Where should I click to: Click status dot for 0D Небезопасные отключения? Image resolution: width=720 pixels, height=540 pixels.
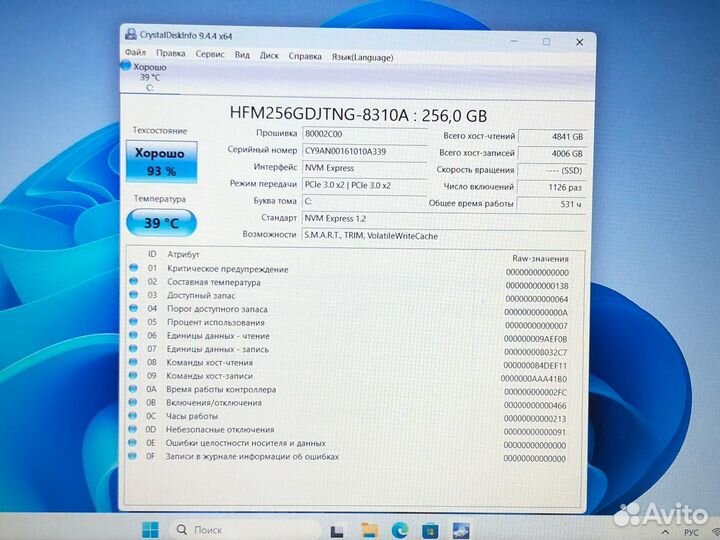point(132,429)
